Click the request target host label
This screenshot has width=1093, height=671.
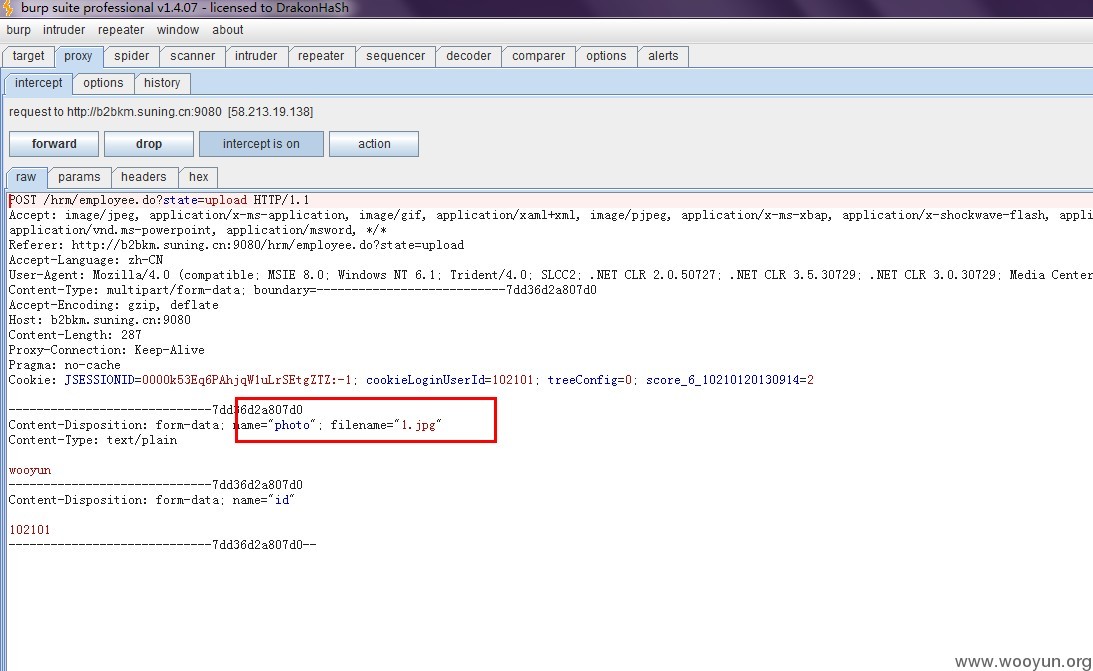tap(161, 111)
